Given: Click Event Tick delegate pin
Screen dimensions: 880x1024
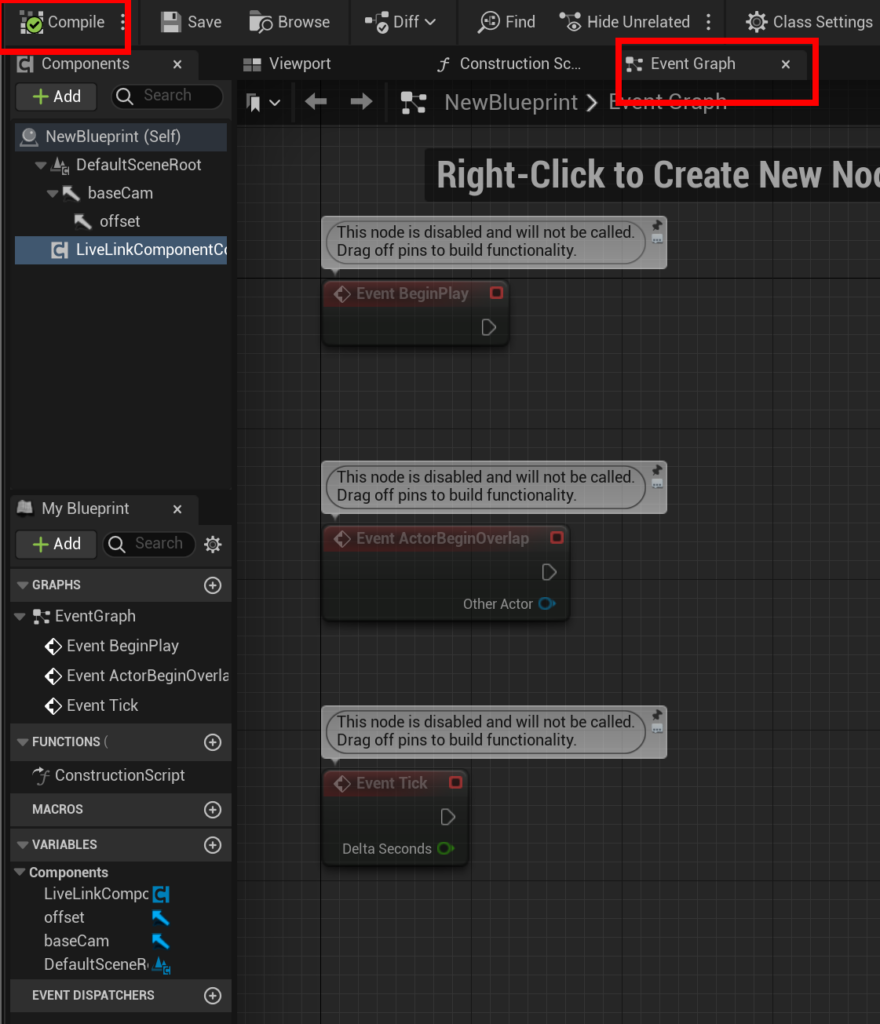Looking at the screenshot, I should click(455, 782).
